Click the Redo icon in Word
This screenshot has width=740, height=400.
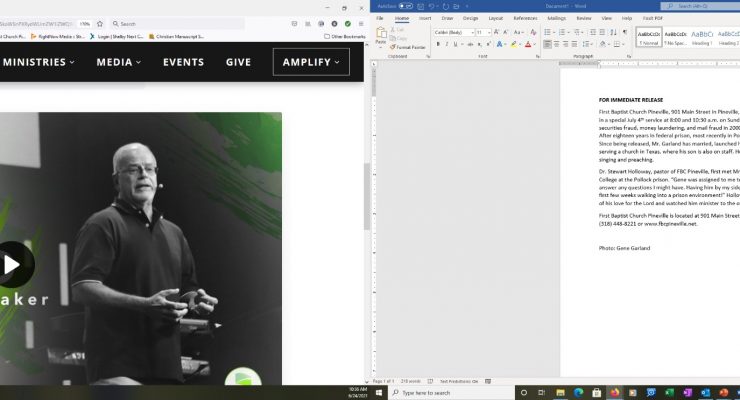(x=445, y=6)
